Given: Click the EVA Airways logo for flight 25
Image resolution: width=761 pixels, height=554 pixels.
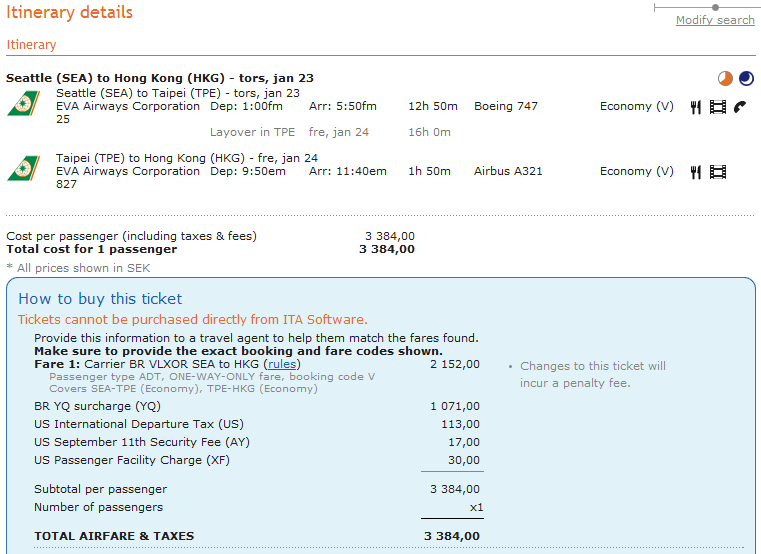Looking at the screenshot, I should pyautogui.click(x=23, y=104).
